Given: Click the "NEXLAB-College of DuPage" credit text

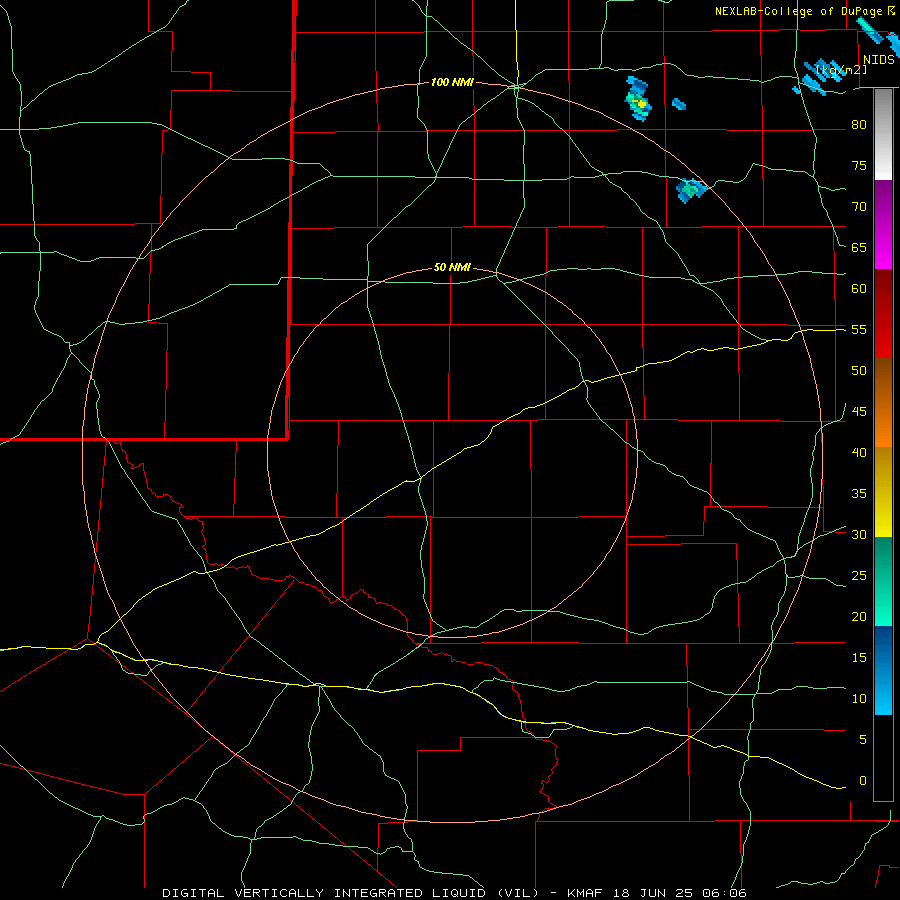Looking at the screenshot, I should [800, 11].
